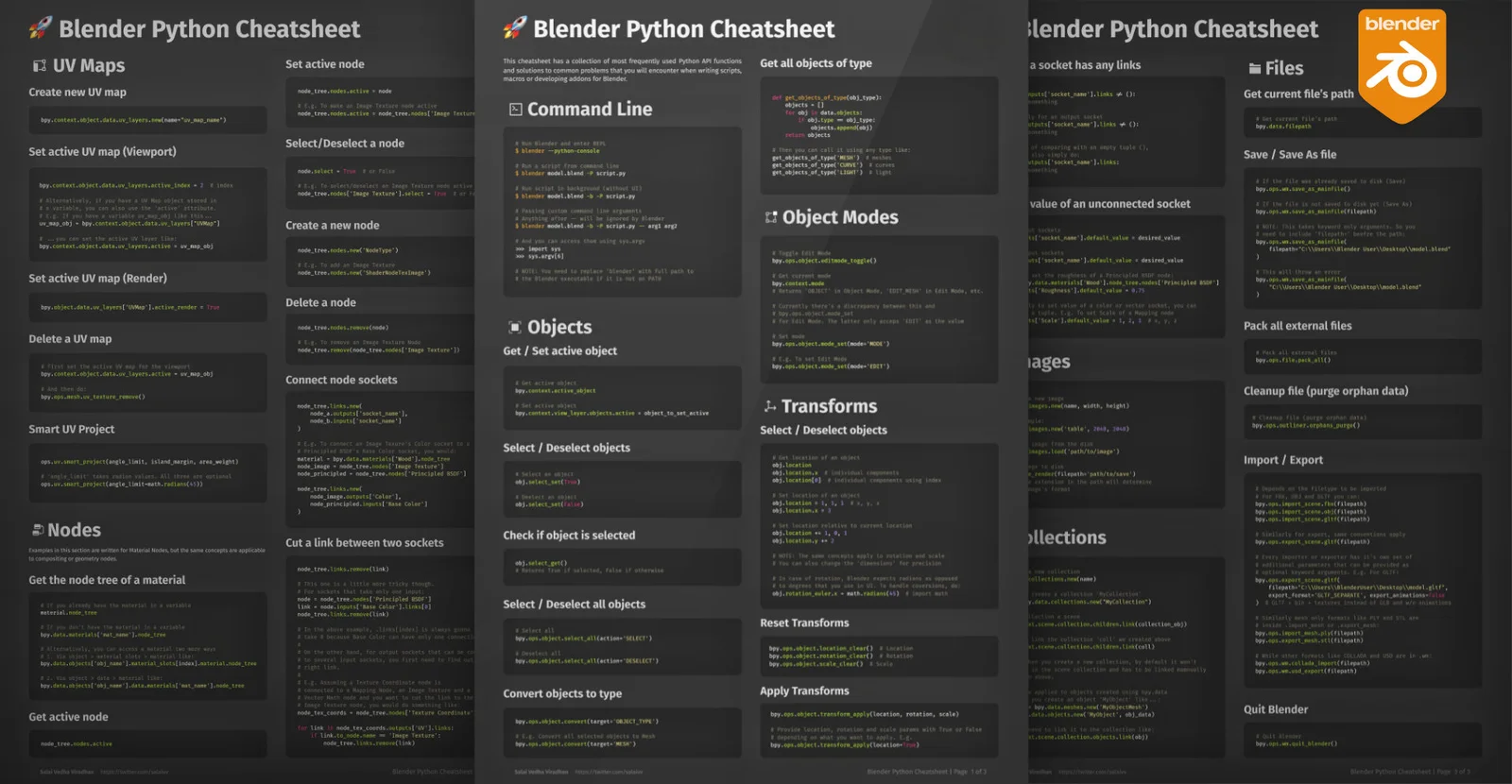This screenshot has height=784, width=1512.
Task: Click the UV Maps section icon
Action: click(x=40, y=66)
